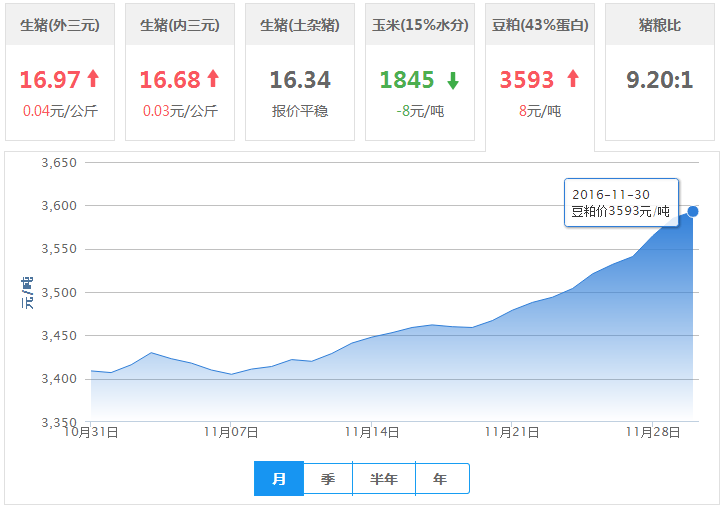Click the tooltip showing 豆粕价3593元/吨
This screenshot has width=727, height=512.
coord(621,203)
